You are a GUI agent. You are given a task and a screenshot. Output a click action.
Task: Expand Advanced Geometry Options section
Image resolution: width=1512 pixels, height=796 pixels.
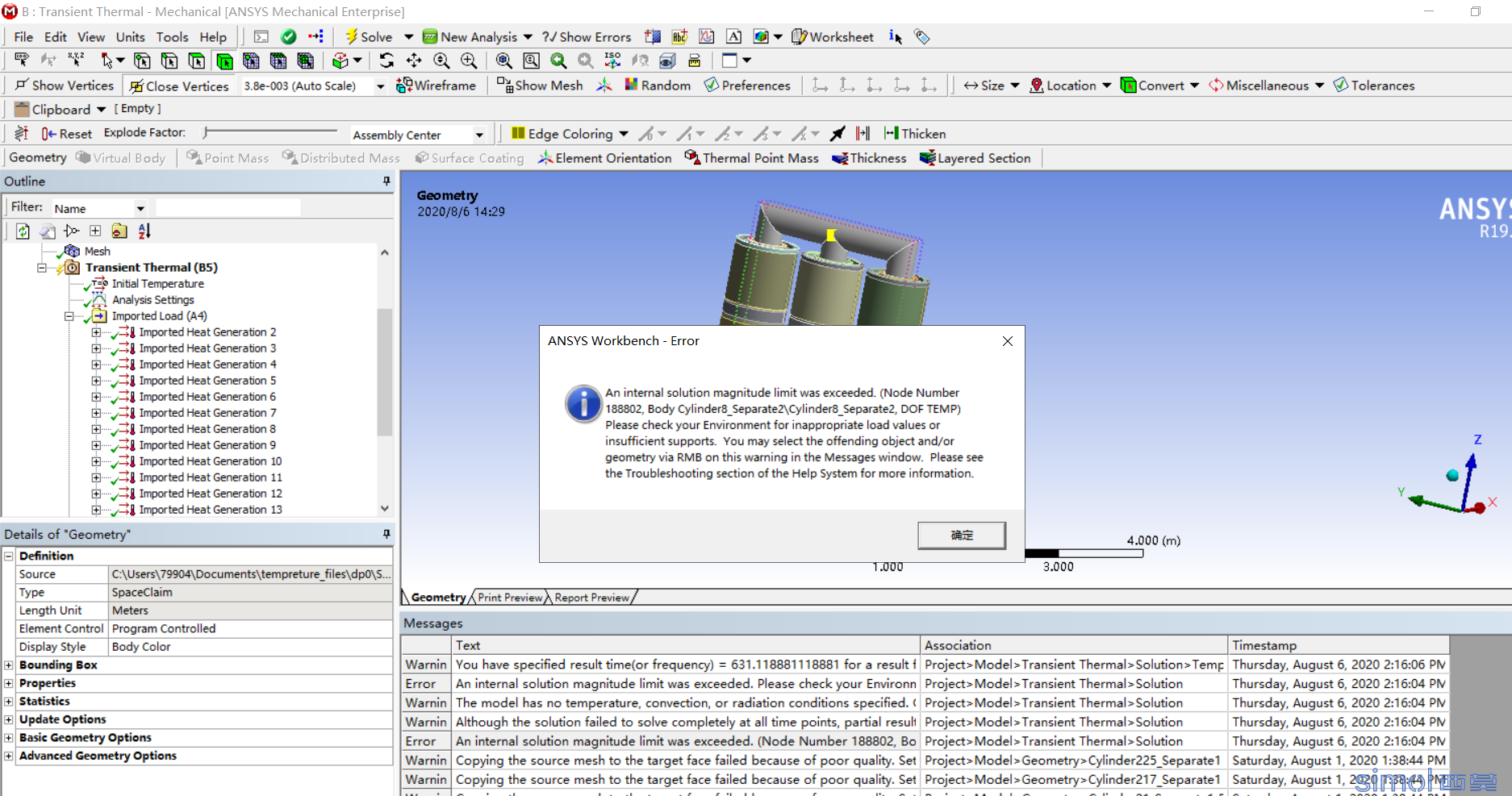tap(8, 756)
